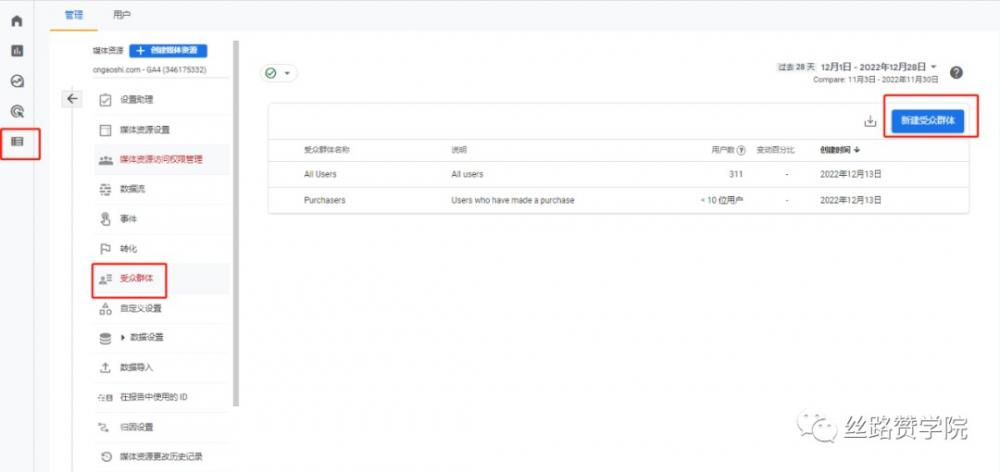
Task: Open the Home icon in sidebar
Action: 17,21
